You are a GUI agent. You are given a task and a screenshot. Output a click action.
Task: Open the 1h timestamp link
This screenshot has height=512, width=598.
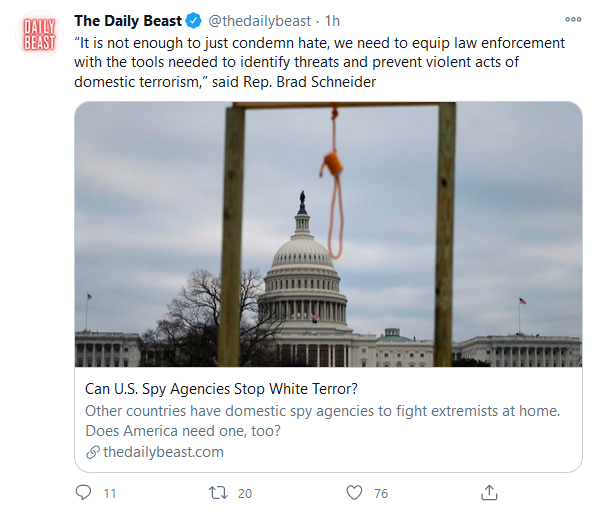332,21
